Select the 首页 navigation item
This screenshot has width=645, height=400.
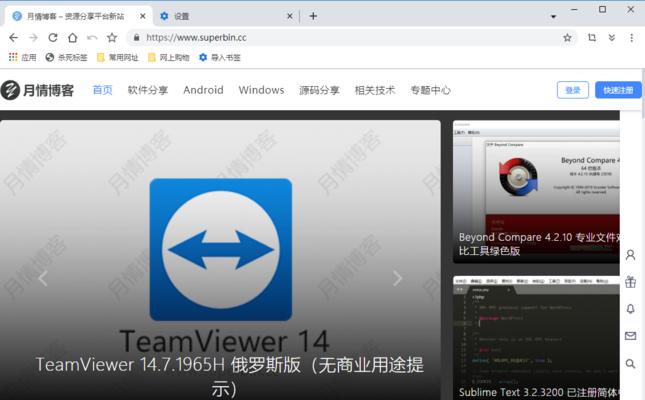[102, 90]
